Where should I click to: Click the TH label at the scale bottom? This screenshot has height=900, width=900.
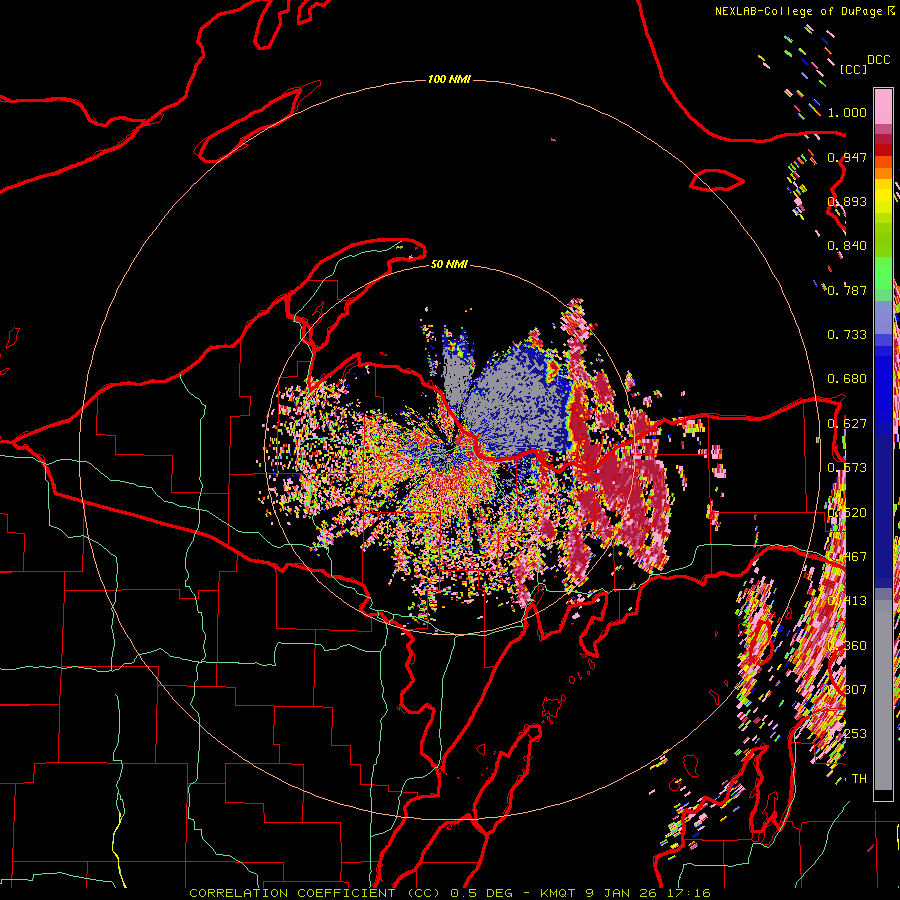click(859, 778)
